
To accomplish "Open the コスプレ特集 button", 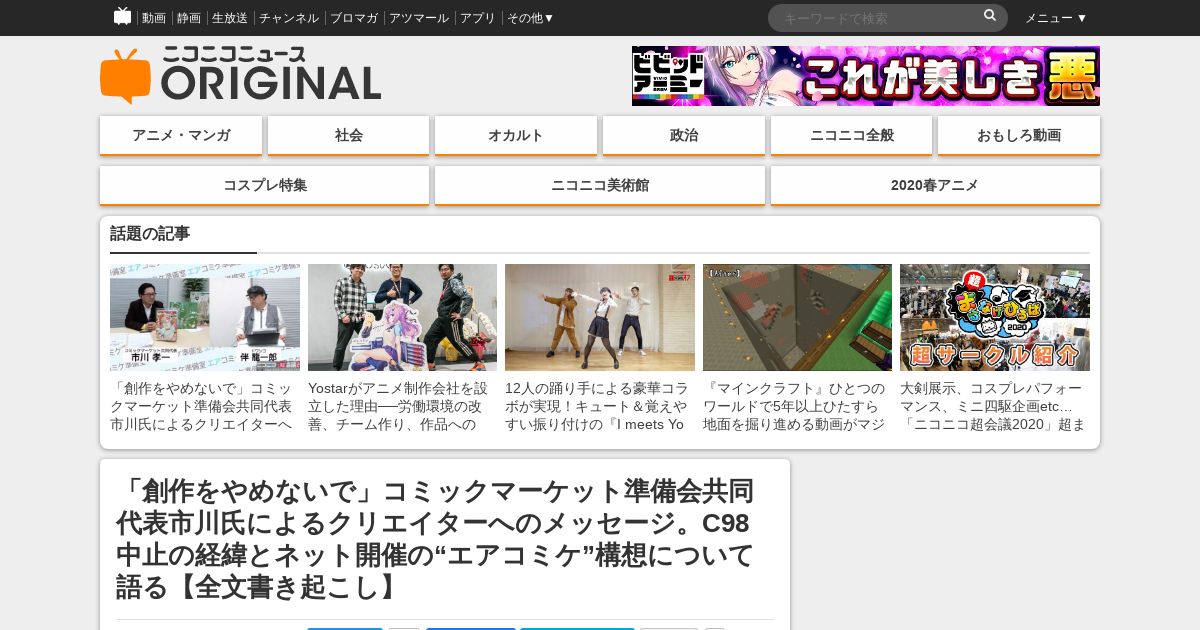I will coord(265,186).
